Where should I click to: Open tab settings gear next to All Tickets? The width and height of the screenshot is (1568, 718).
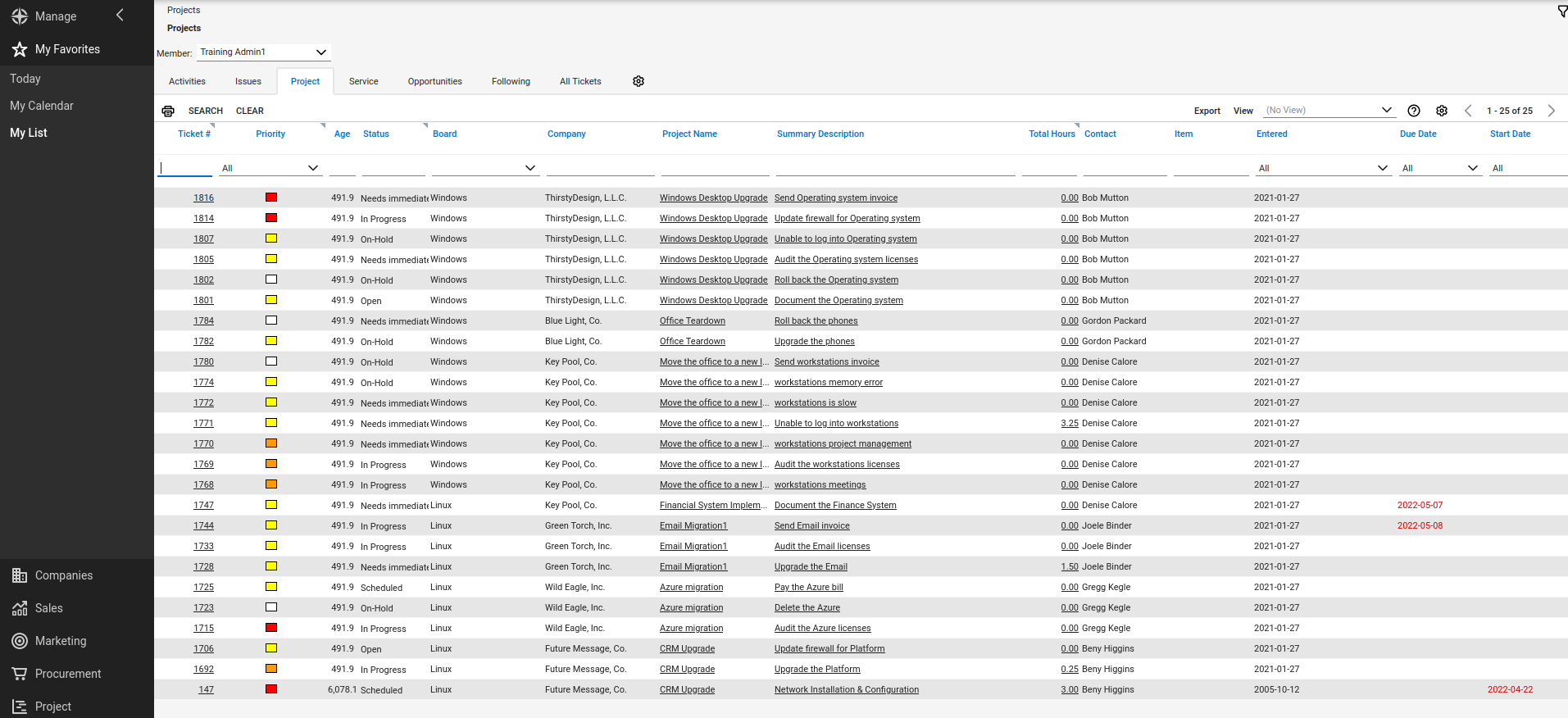(639, 81)
